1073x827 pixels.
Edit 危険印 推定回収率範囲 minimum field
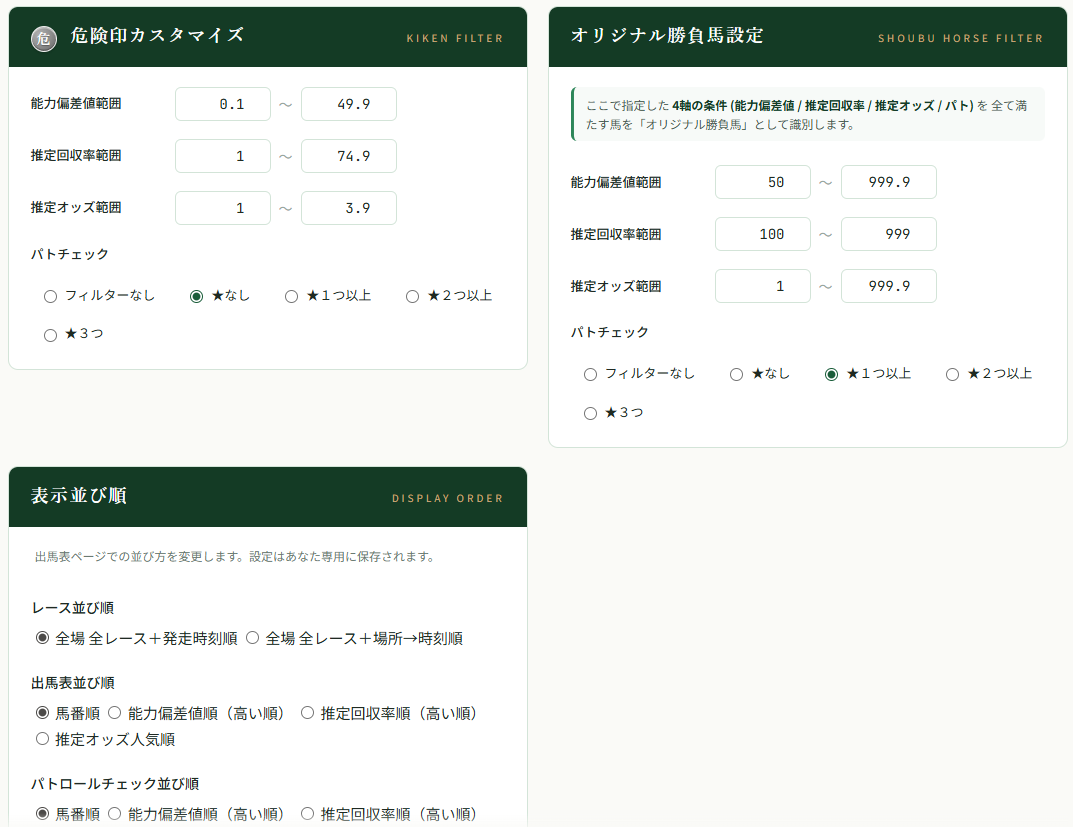(223, 156)
